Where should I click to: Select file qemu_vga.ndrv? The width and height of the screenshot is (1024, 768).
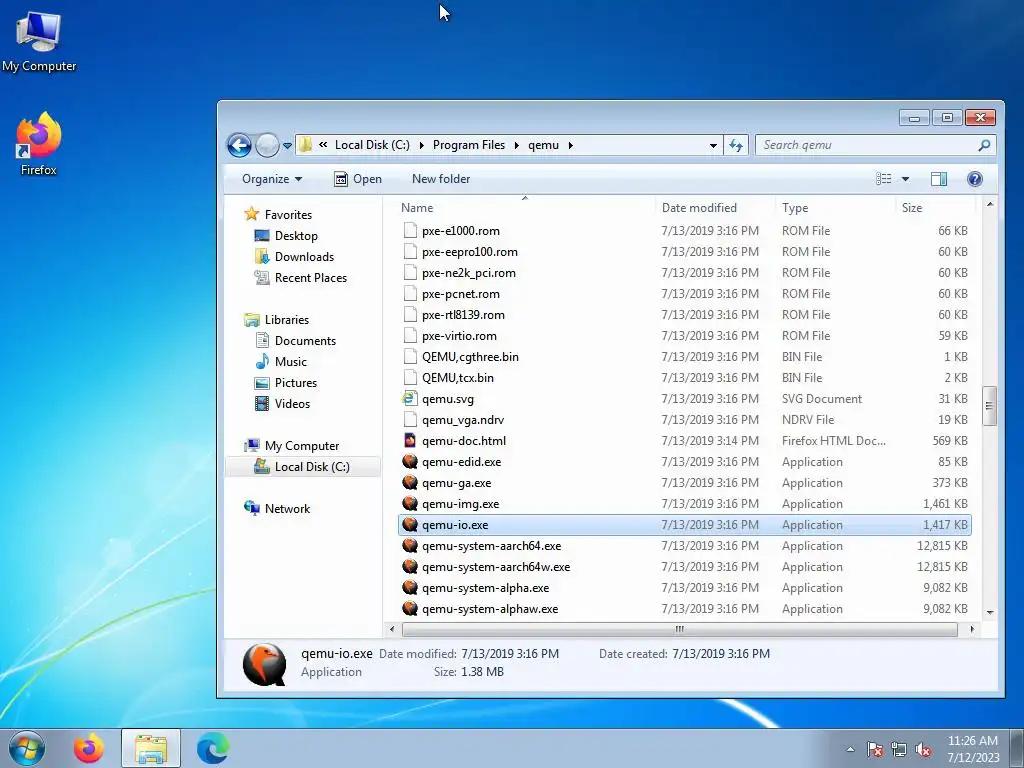coord(684,420)
